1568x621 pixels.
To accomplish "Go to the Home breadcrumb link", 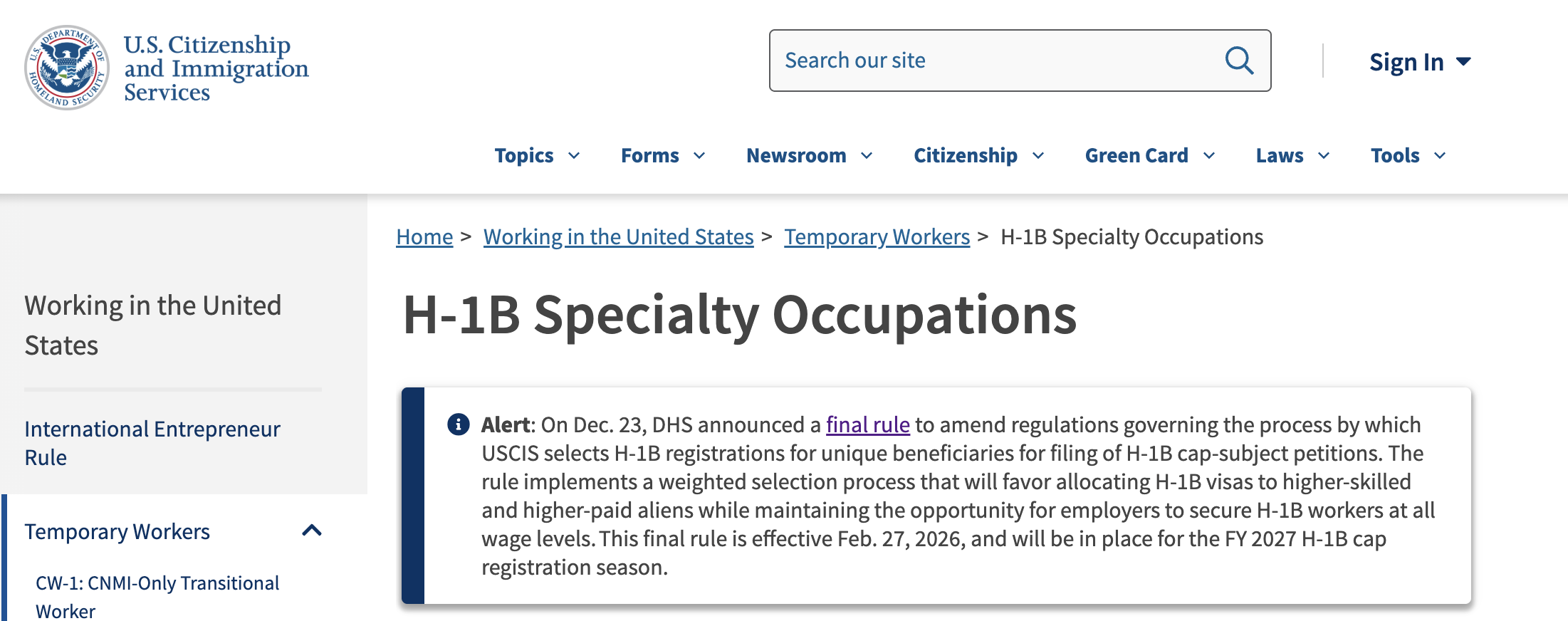I will pyautogui.click(x=424, y=236).
